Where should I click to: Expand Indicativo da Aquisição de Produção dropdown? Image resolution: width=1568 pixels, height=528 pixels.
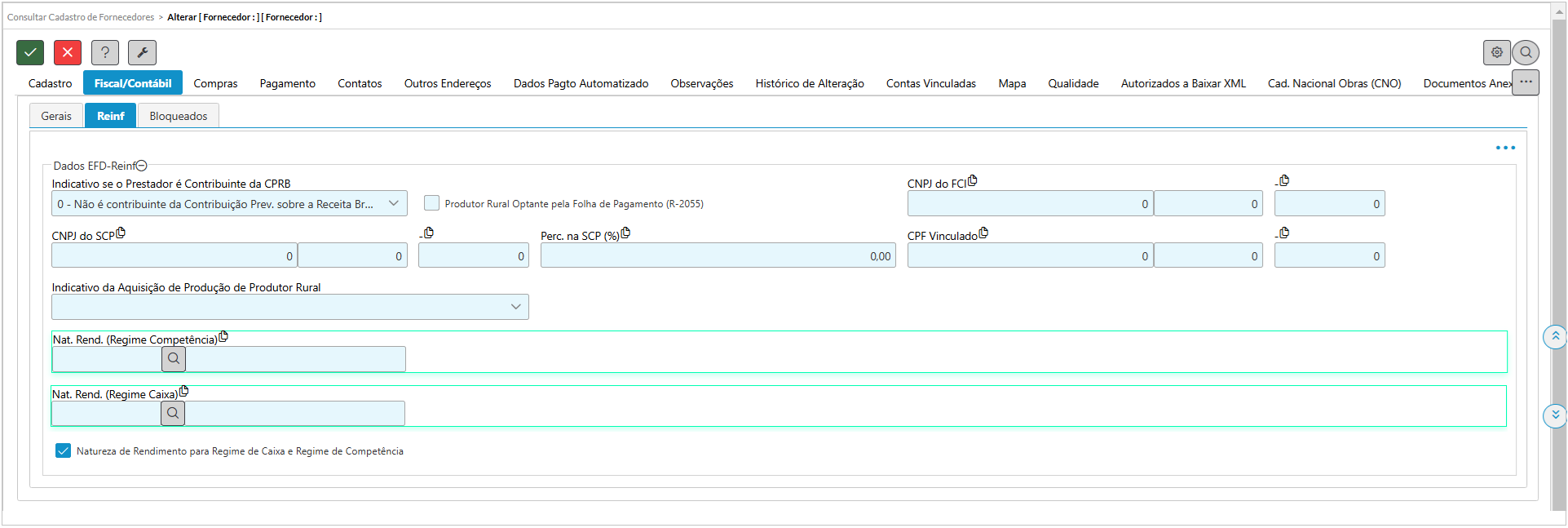click(290, 307)
